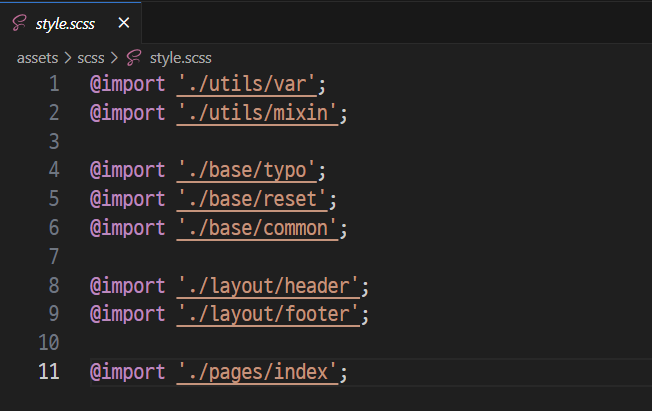
Task: Close the style.scss tab
Action: pos(123,22)
